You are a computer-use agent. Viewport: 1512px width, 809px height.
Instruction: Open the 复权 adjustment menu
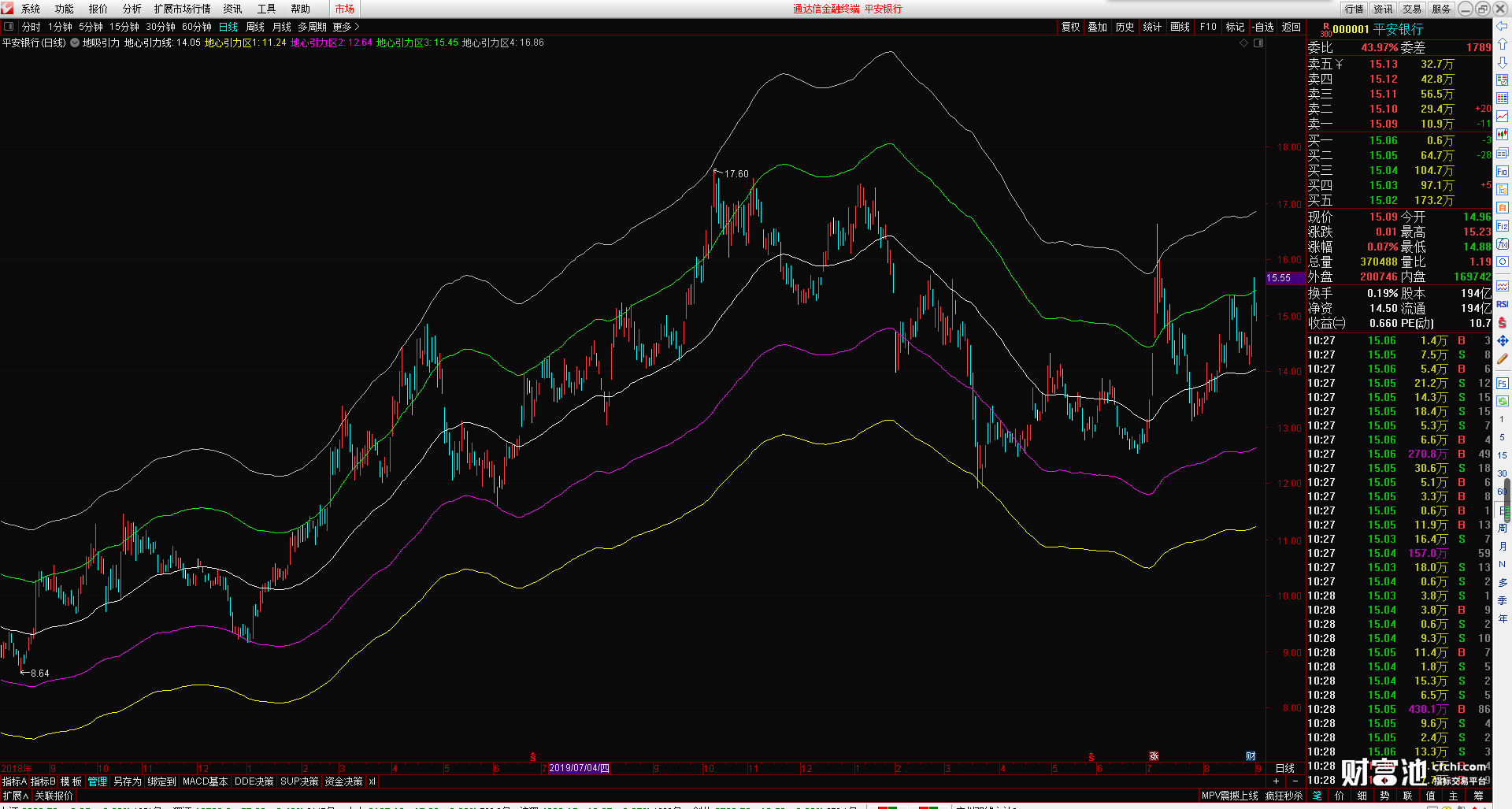coord(1071,27)
